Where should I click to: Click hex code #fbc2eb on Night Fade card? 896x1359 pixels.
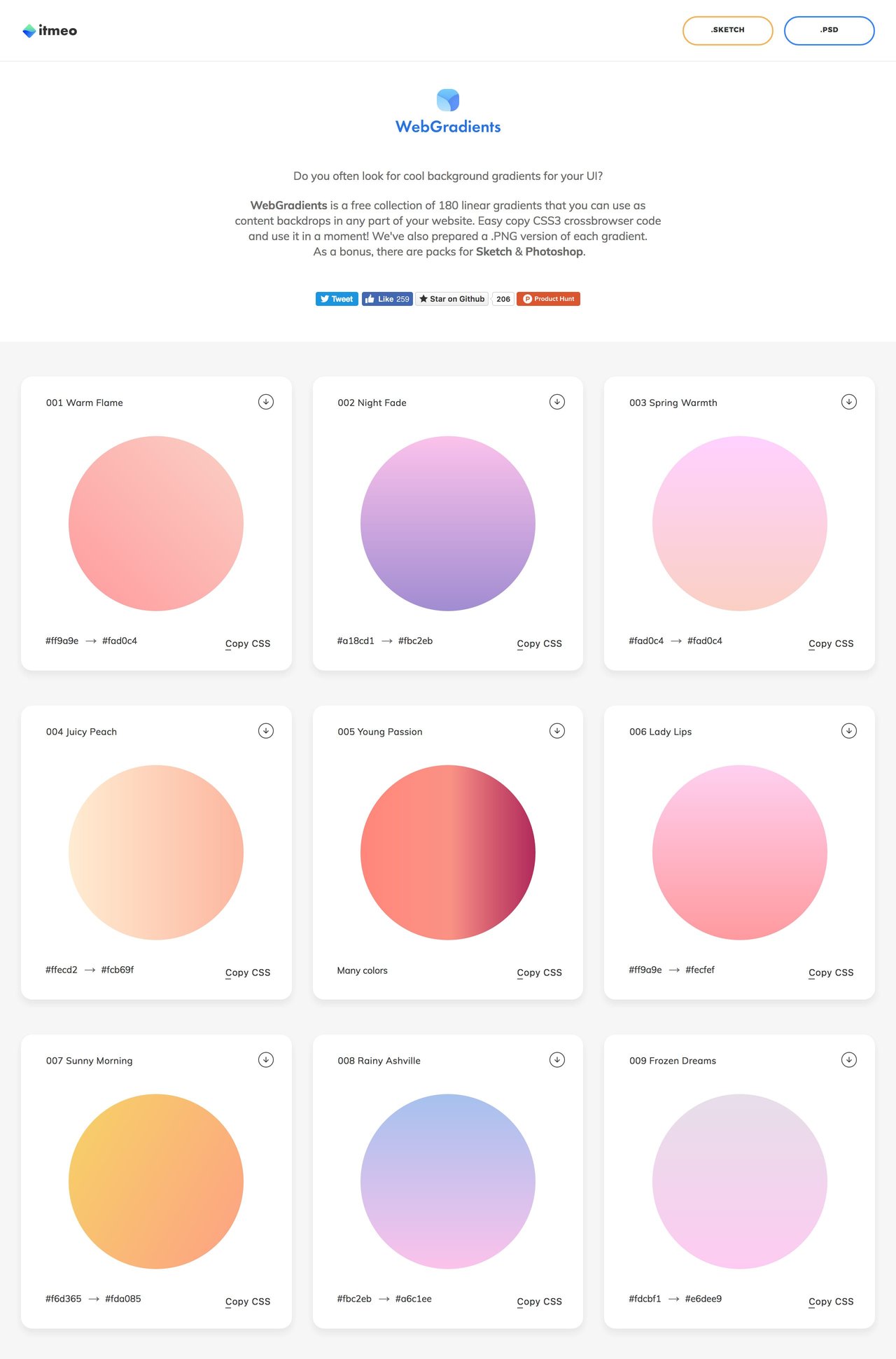(x=416, y=641)
